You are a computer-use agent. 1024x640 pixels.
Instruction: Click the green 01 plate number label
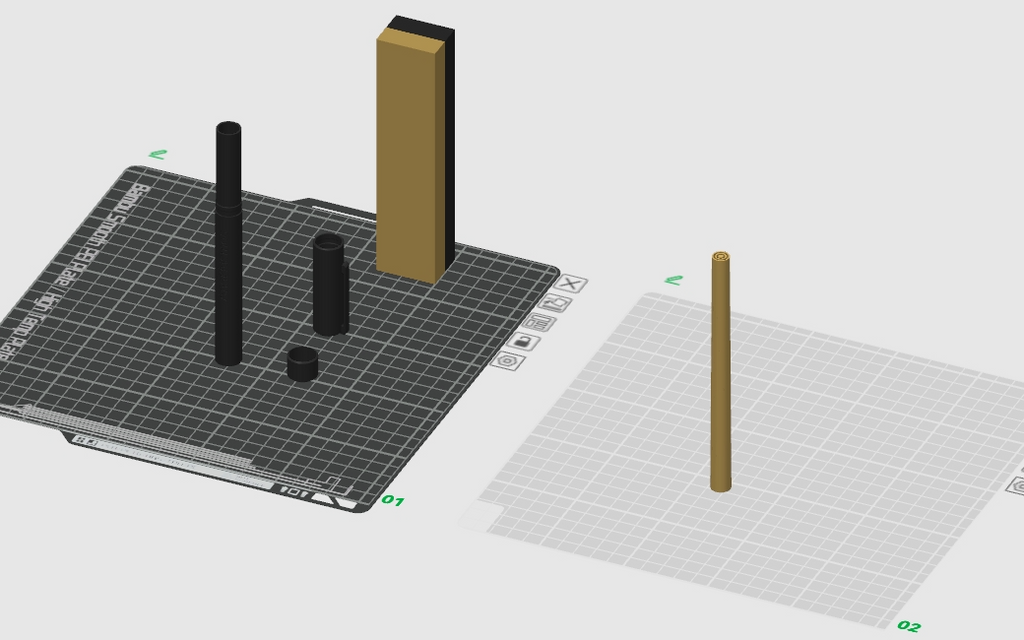392,500
